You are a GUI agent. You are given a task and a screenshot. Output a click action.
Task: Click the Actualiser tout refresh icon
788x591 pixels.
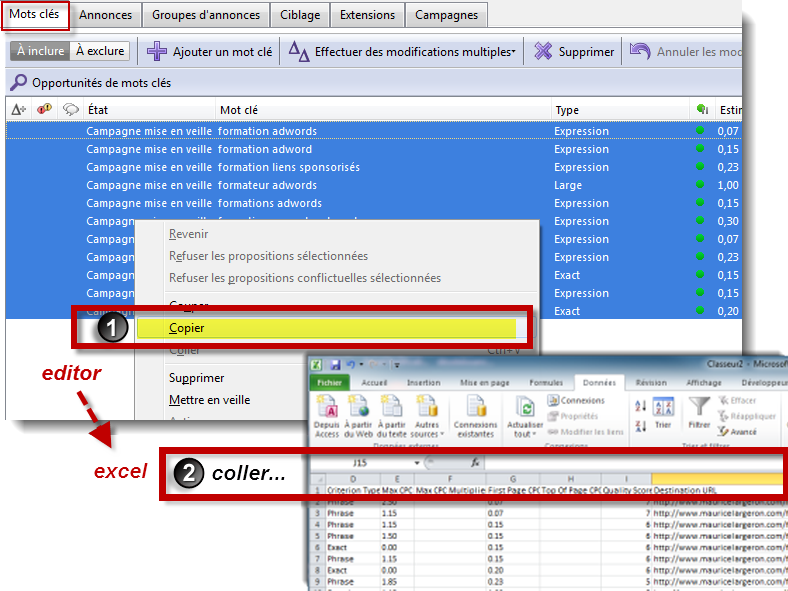pyautogui.click(x=525, y=407)
